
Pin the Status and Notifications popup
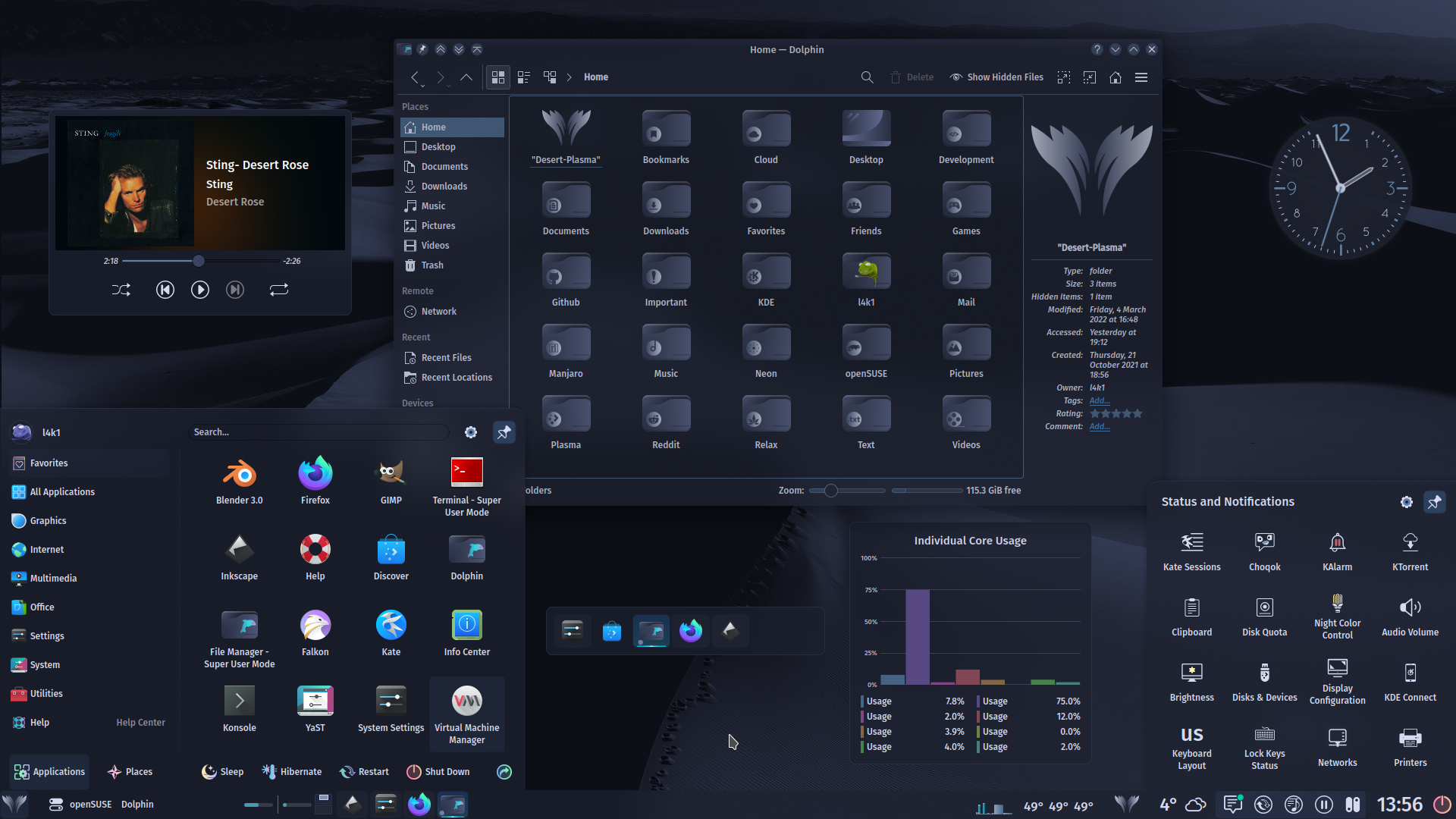[x=1435, y=502]
